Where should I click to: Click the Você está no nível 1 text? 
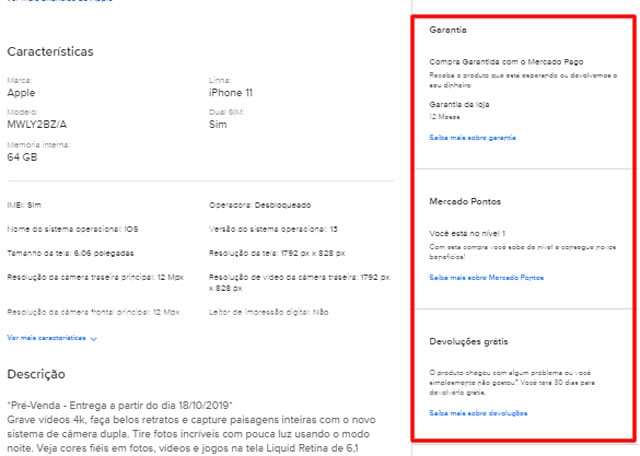click(467, 234)
